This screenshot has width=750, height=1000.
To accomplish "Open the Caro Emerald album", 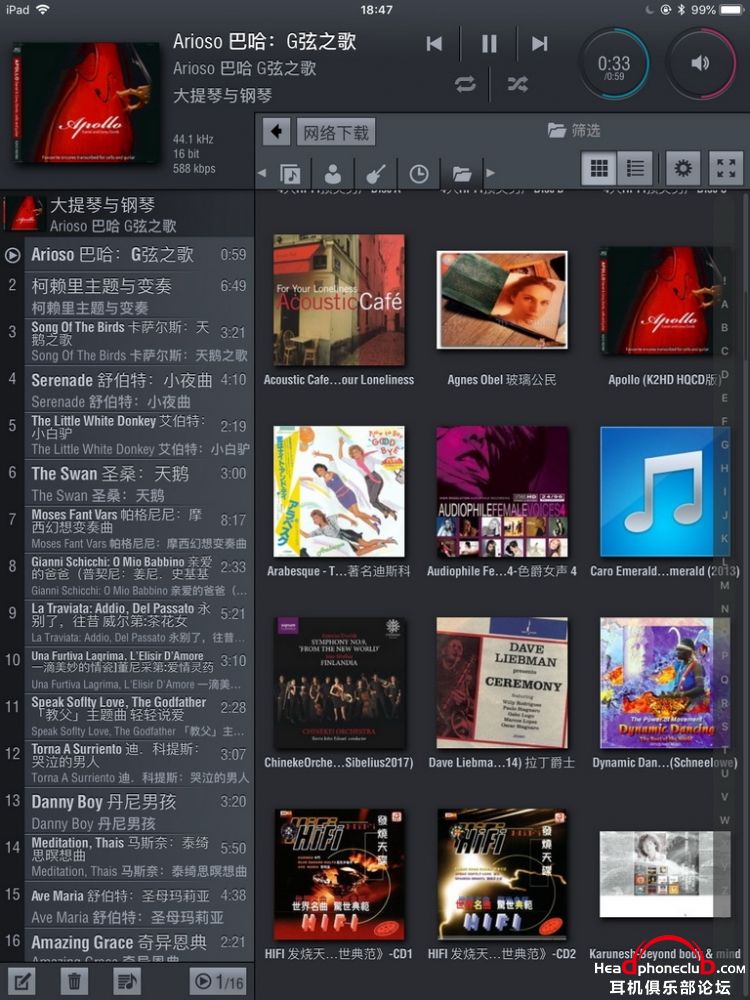I will point(663,492).
